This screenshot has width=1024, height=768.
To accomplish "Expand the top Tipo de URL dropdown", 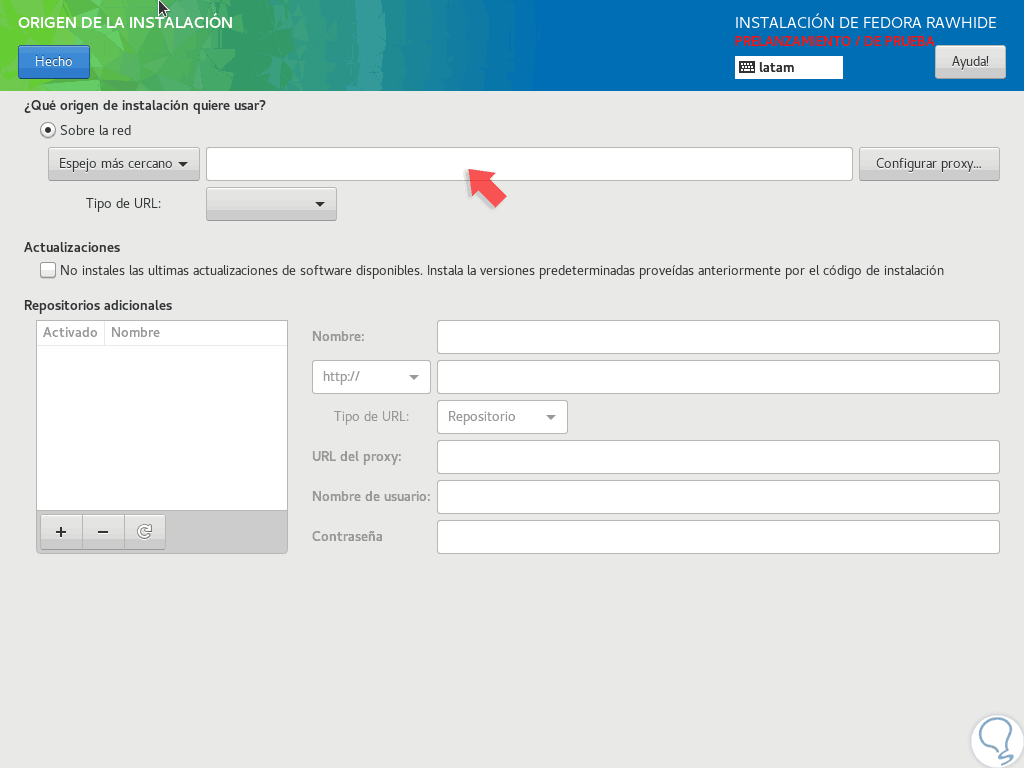I will coord(271,204).
